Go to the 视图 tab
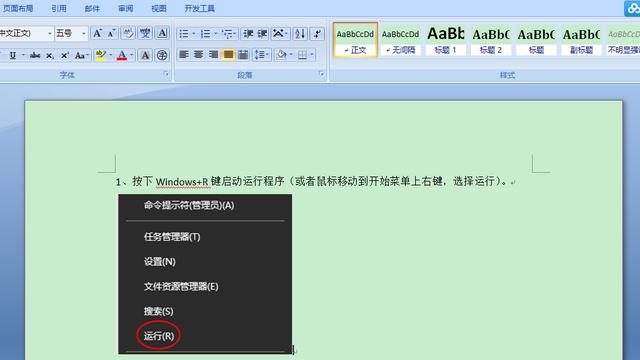This screenshot has width=640, height=360. point(159,8)
